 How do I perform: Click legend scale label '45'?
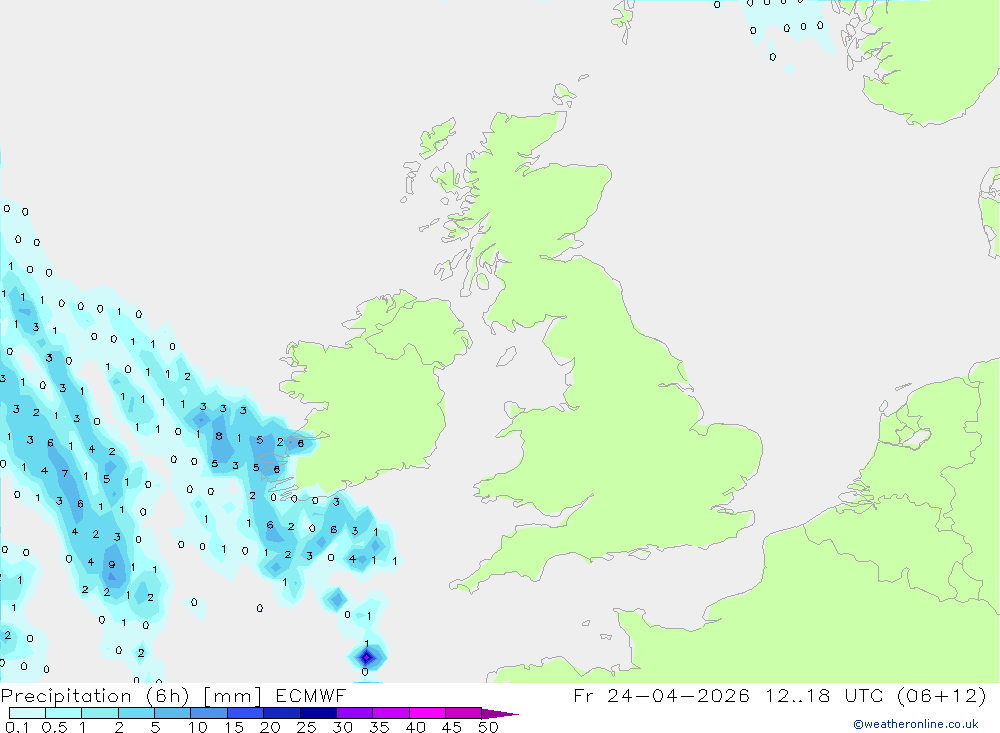click(x=452, y=727)
